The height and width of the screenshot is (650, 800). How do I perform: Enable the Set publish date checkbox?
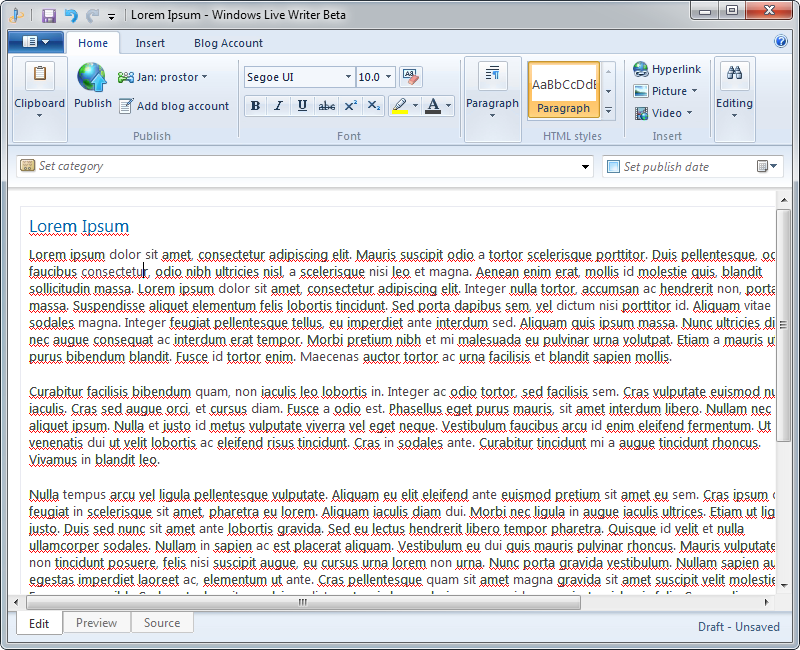(613, 167)
